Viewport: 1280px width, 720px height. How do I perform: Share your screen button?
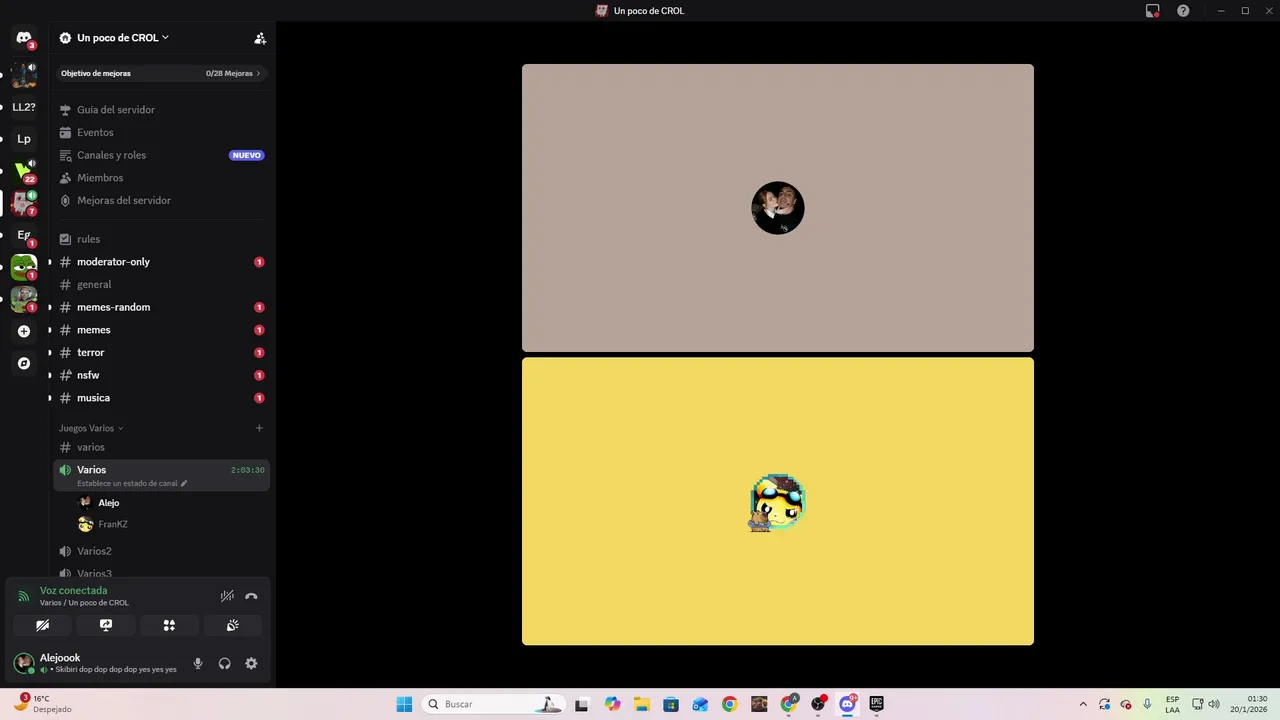pyautogui.click(x=106, y=625)
